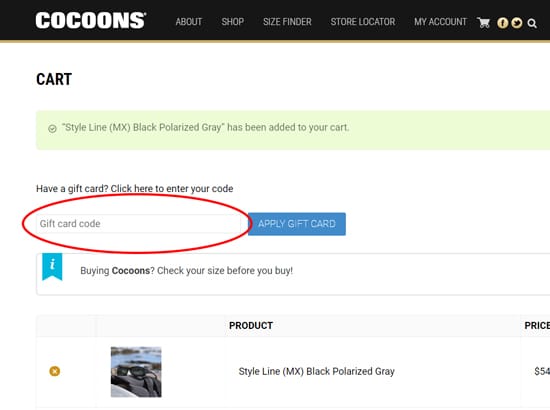Open the Facebook icon in the header

[x=502, y=23]
